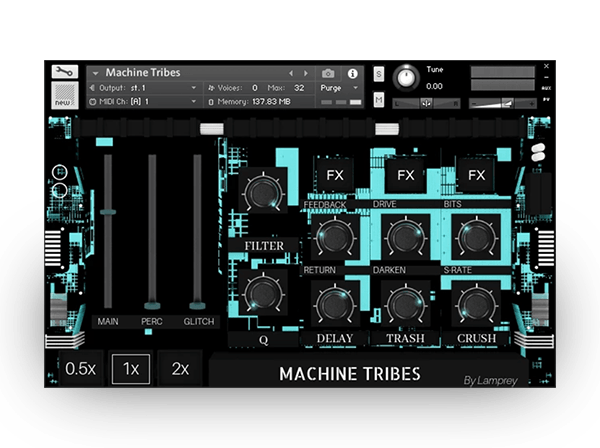Click the Voices count value 0
The image size is (600, 448).
click(x=255, y=88)
